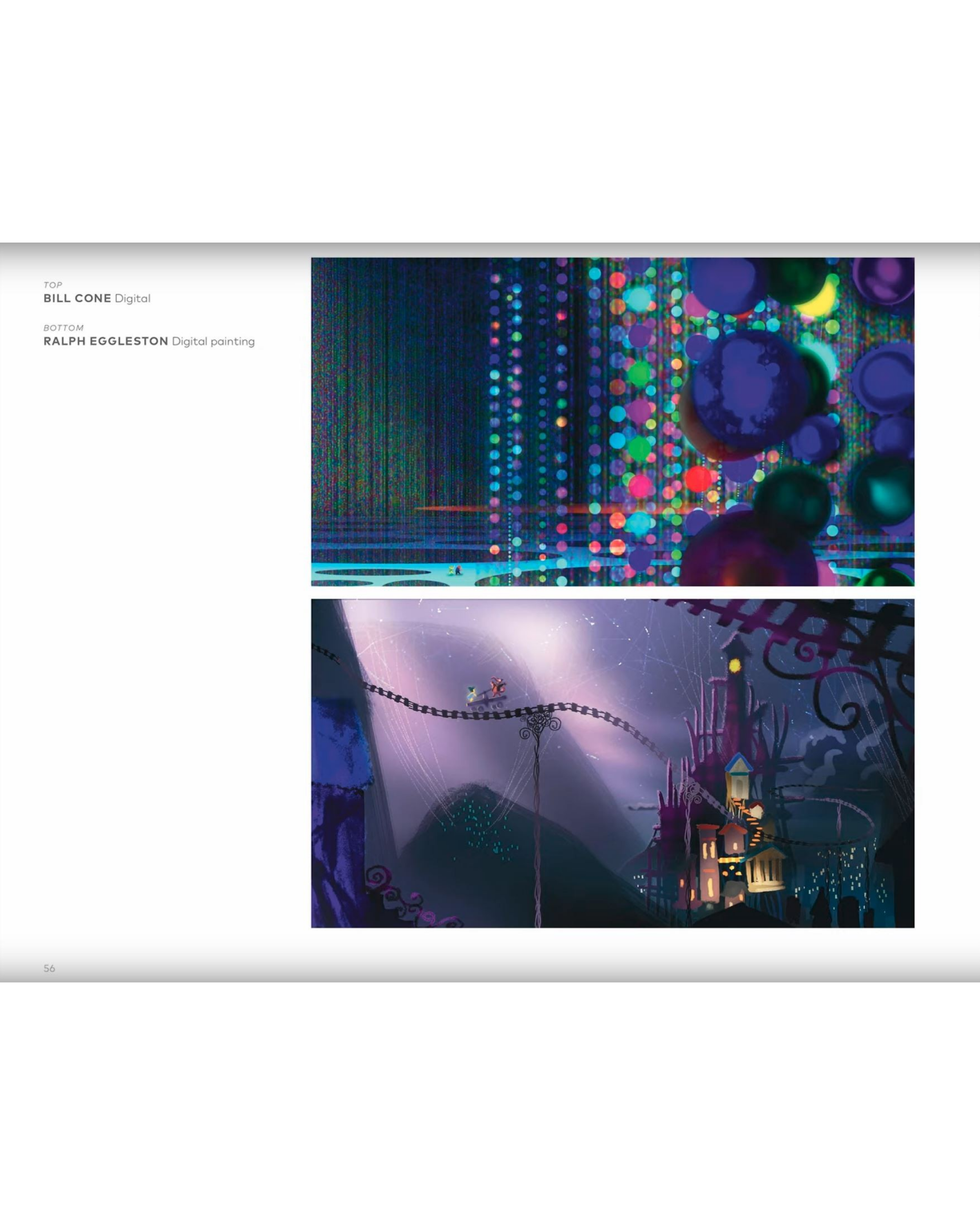
Task: Click the rail cart with characters
Action: click(x=486, y=695)
